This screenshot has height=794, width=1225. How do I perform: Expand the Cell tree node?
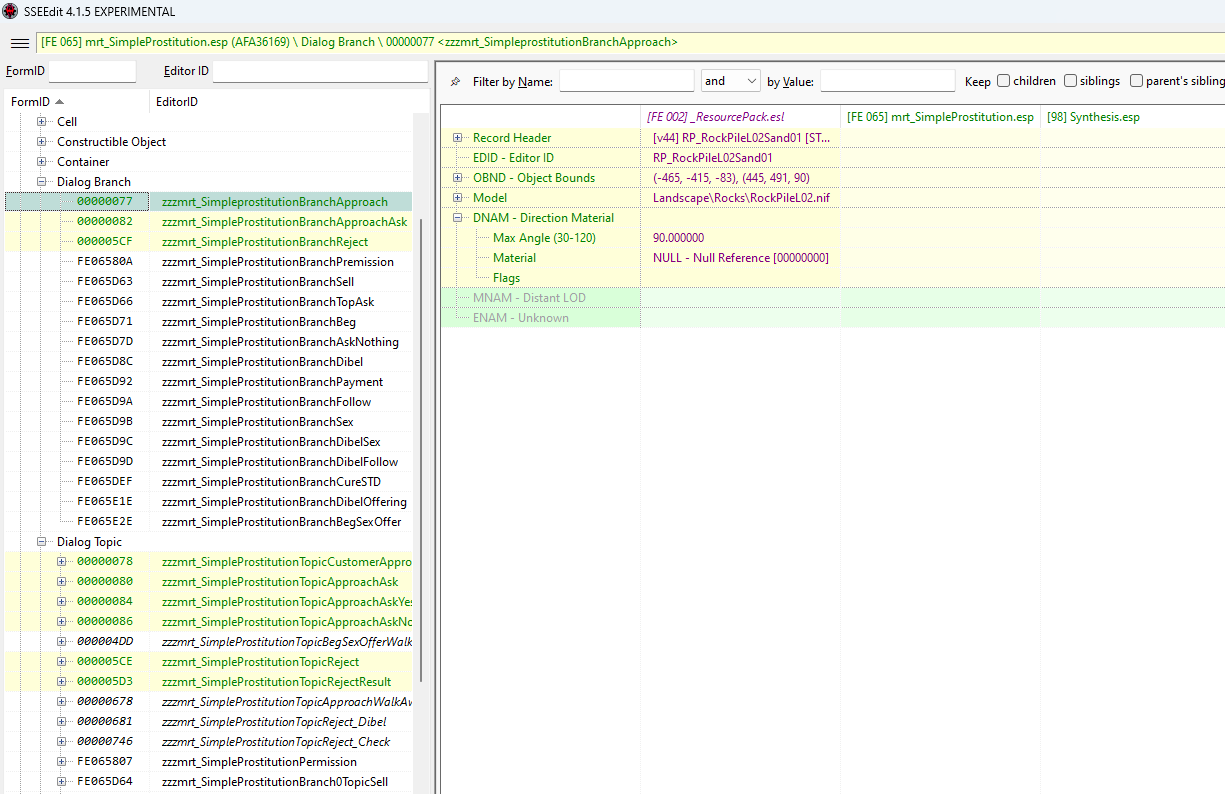point(42,122)
